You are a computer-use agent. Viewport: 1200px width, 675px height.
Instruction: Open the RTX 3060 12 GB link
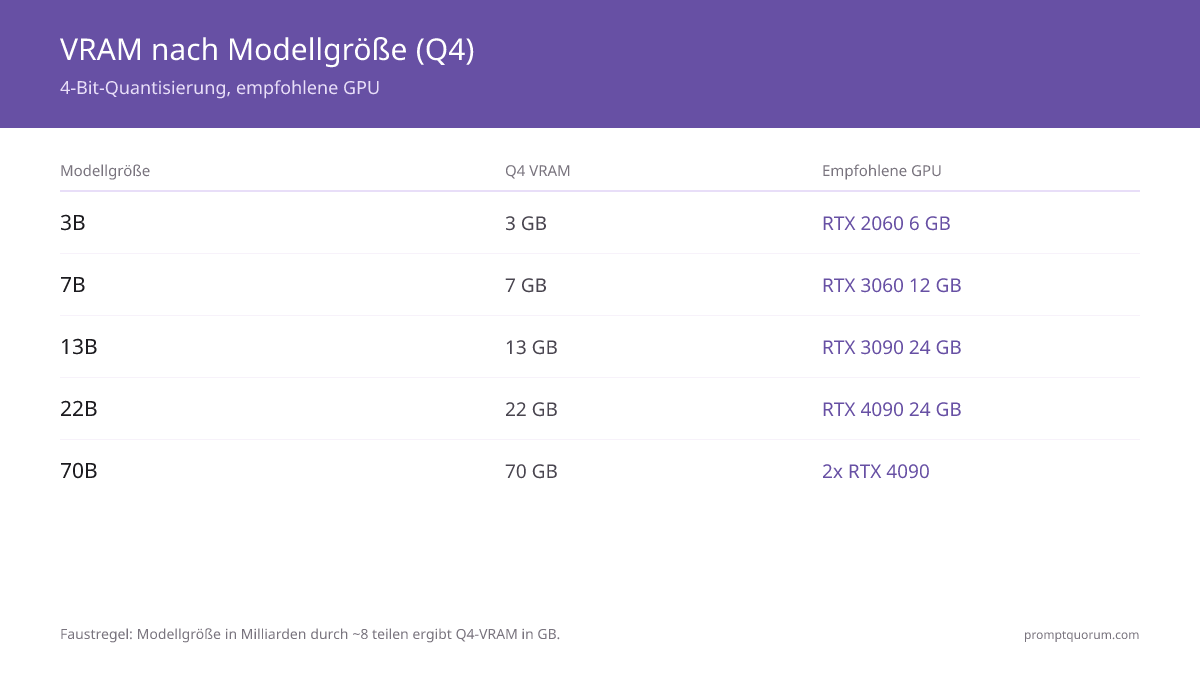[891, 285]
